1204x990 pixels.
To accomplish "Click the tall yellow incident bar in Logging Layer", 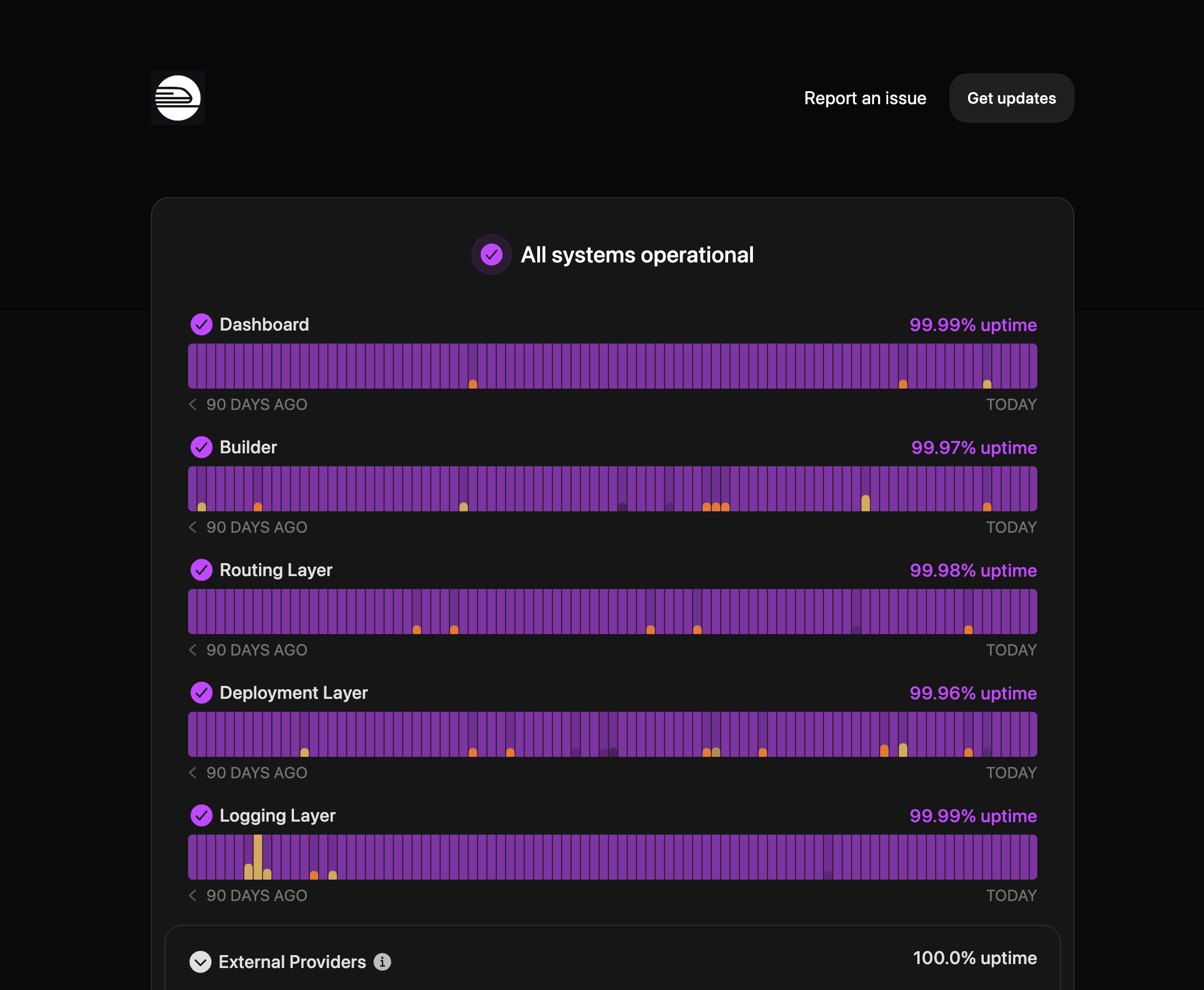I will tap(258, 857).
